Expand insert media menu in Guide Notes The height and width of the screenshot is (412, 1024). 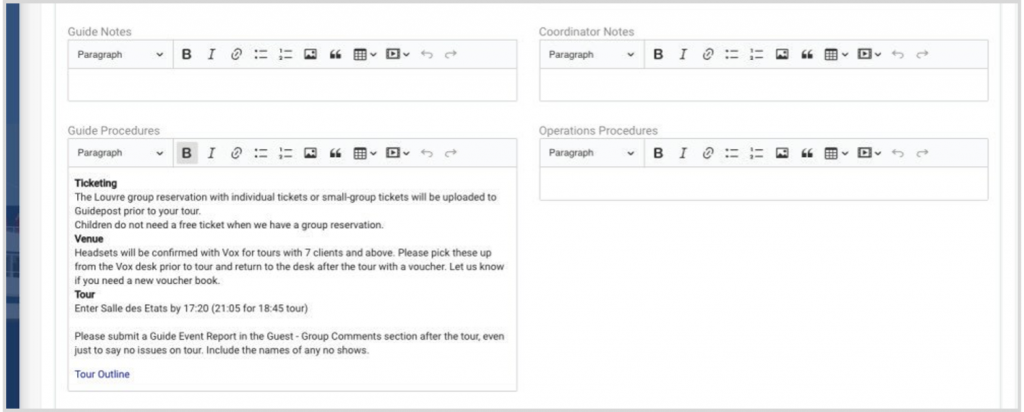(397, 54)
